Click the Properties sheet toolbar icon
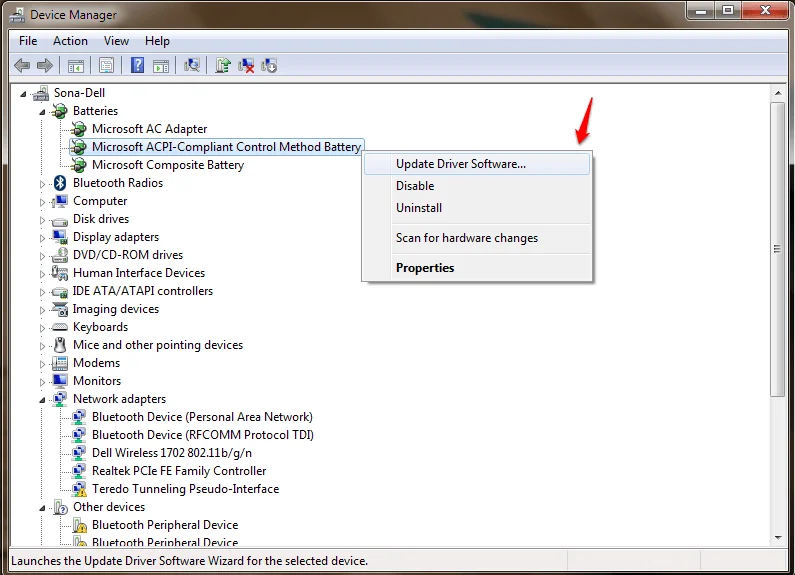The height and width of the screenshot is (575, 795). tap(106, 65)
